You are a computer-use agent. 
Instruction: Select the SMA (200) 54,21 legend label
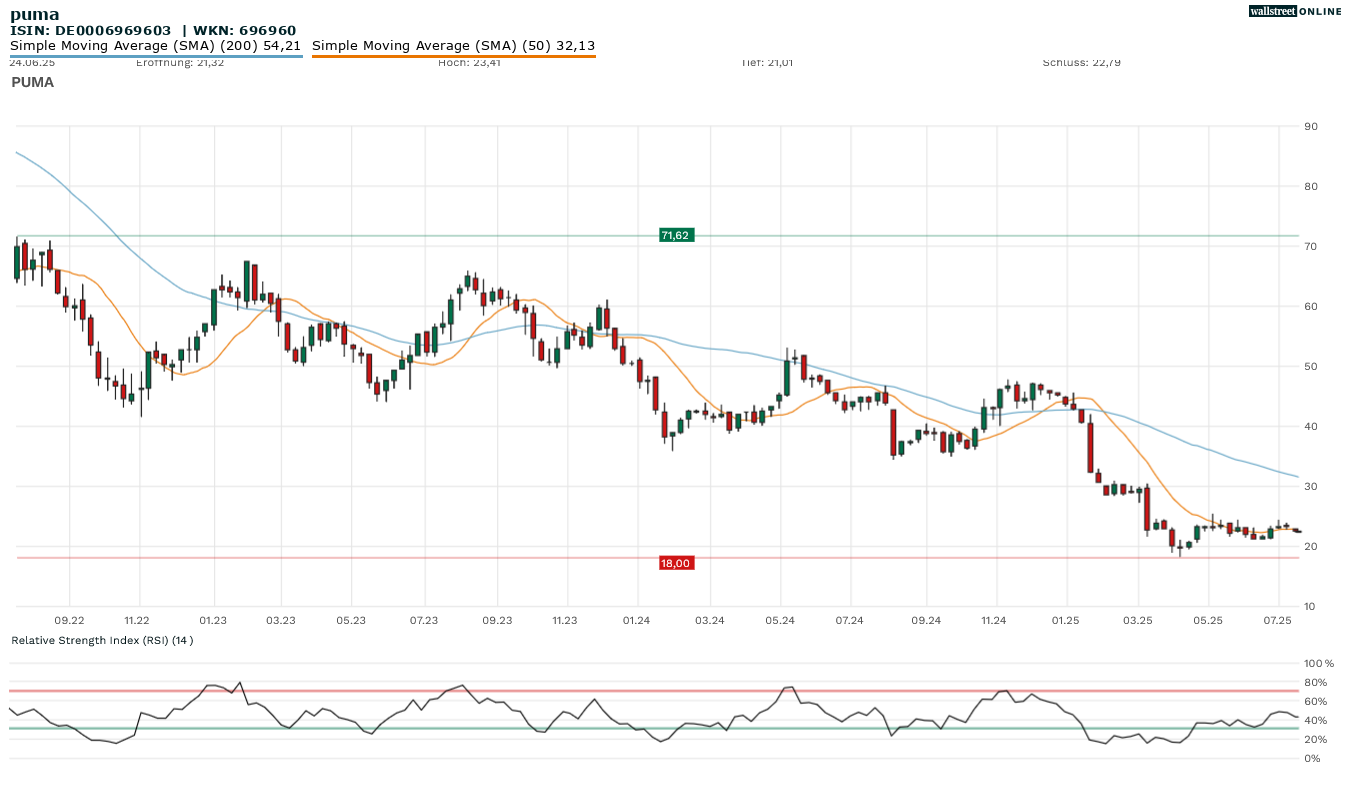(x=155, y=46)
